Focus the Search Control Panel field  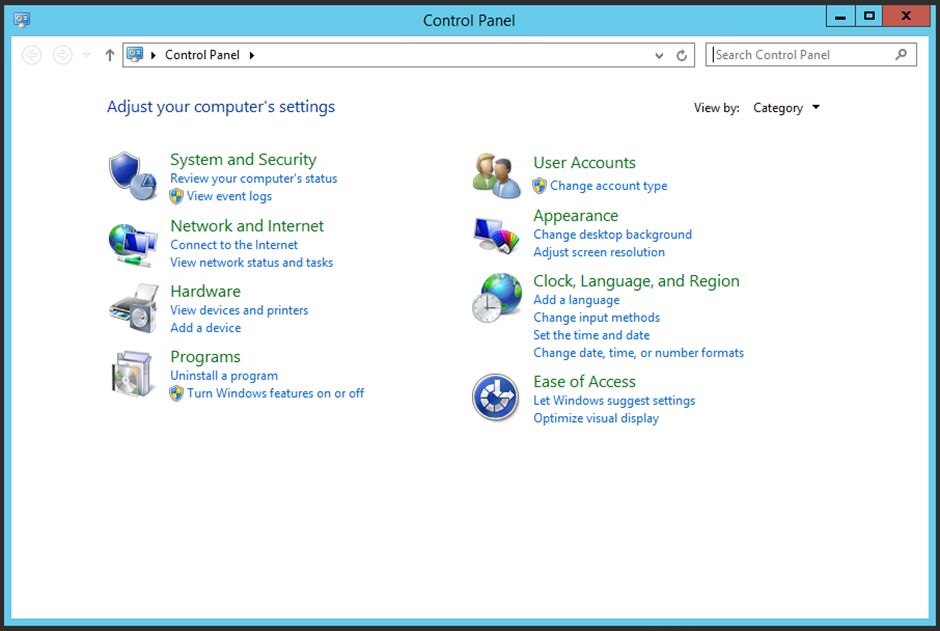coord(811,55)
